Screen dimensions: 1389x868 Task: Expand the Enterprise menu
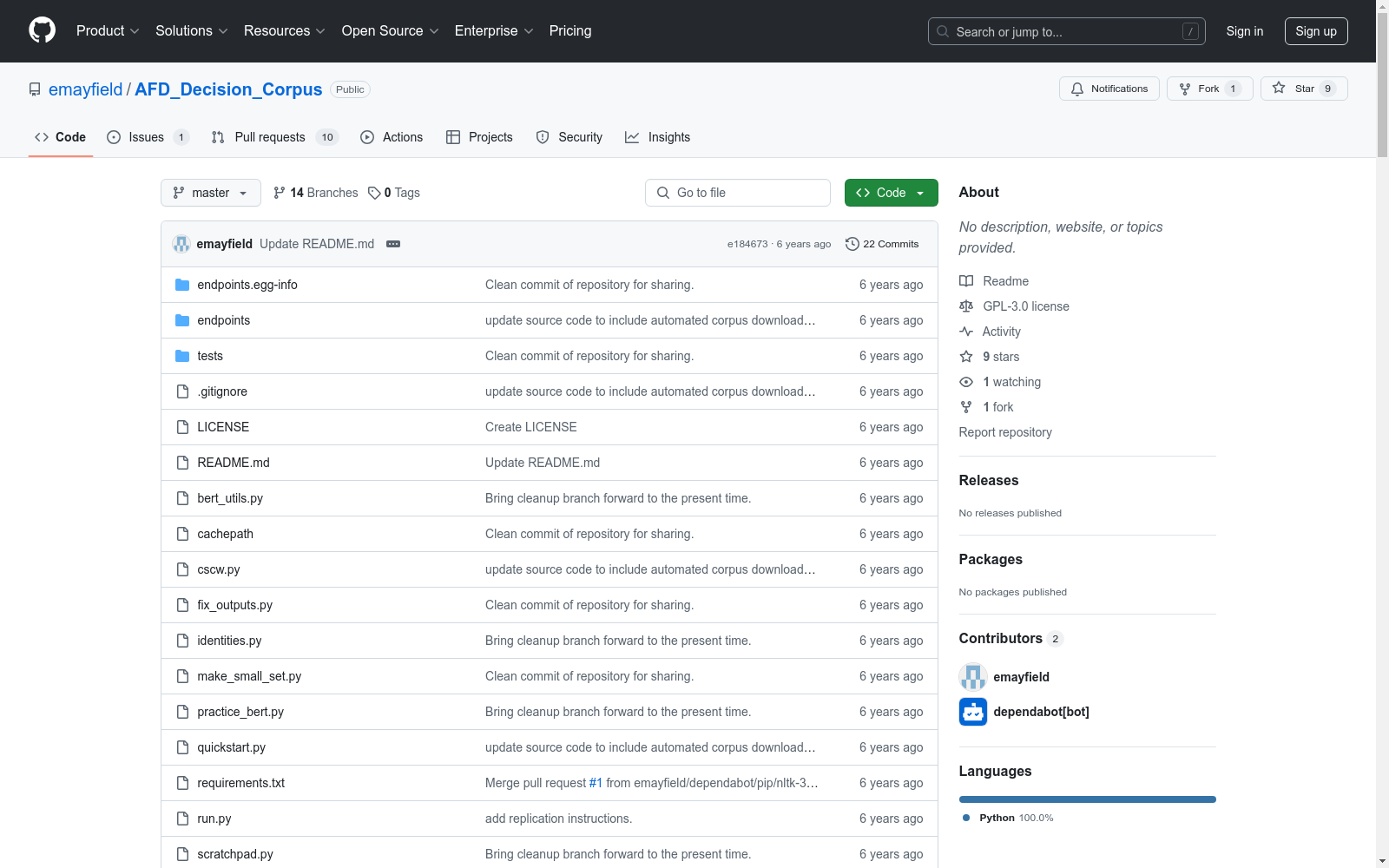[494, 31]
